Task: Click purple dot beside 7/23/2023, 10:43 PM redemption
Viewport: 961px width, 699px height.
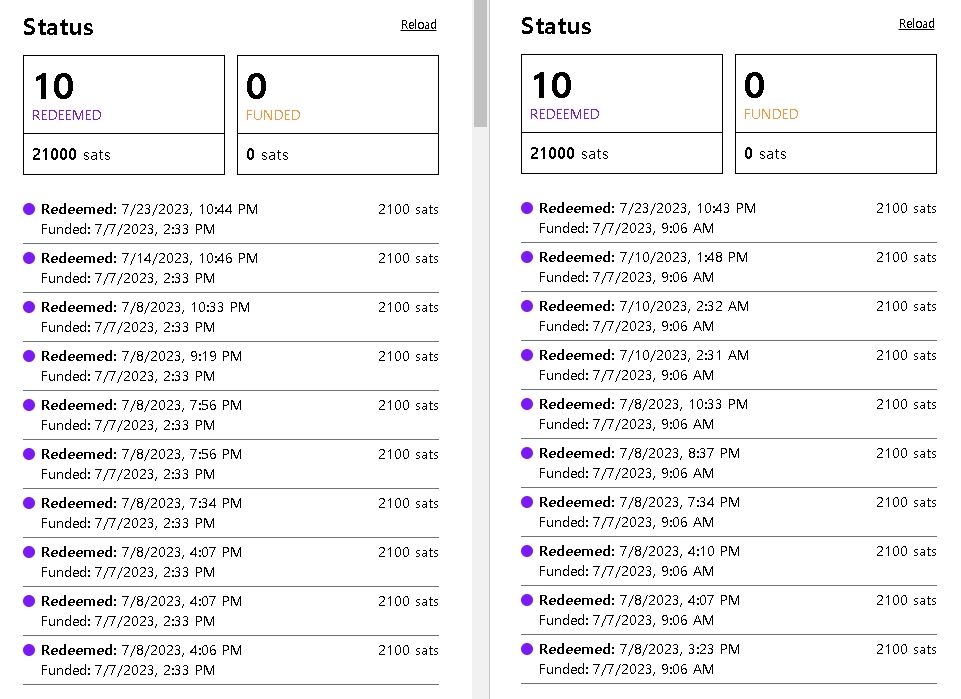Action: [527, 209]
